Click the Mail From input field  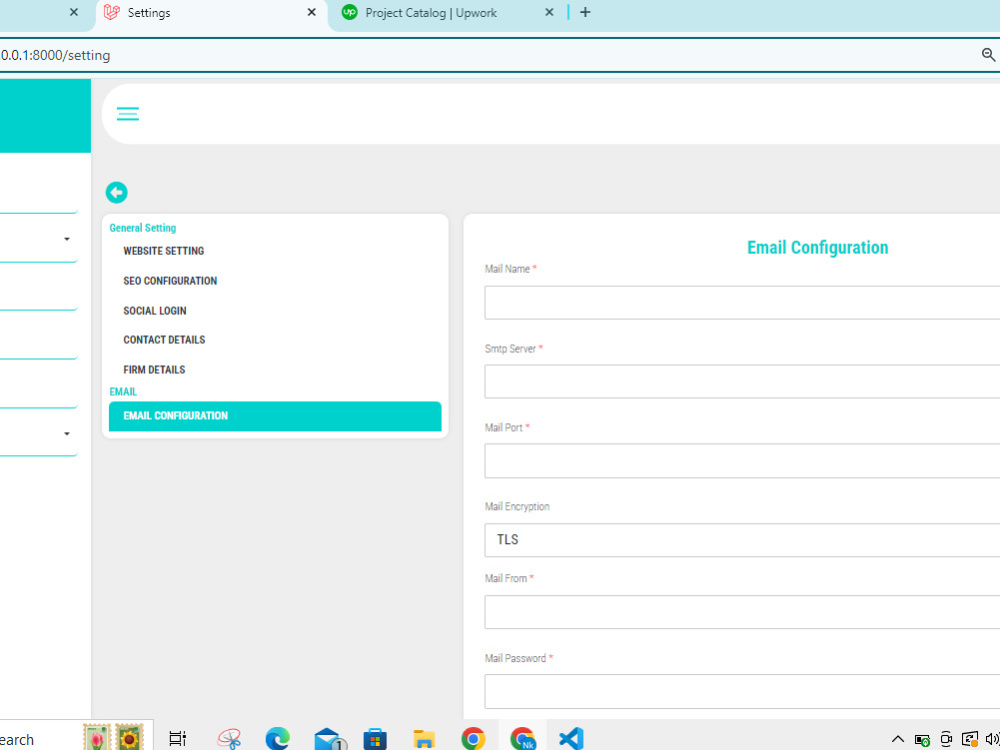click(742, 612)
